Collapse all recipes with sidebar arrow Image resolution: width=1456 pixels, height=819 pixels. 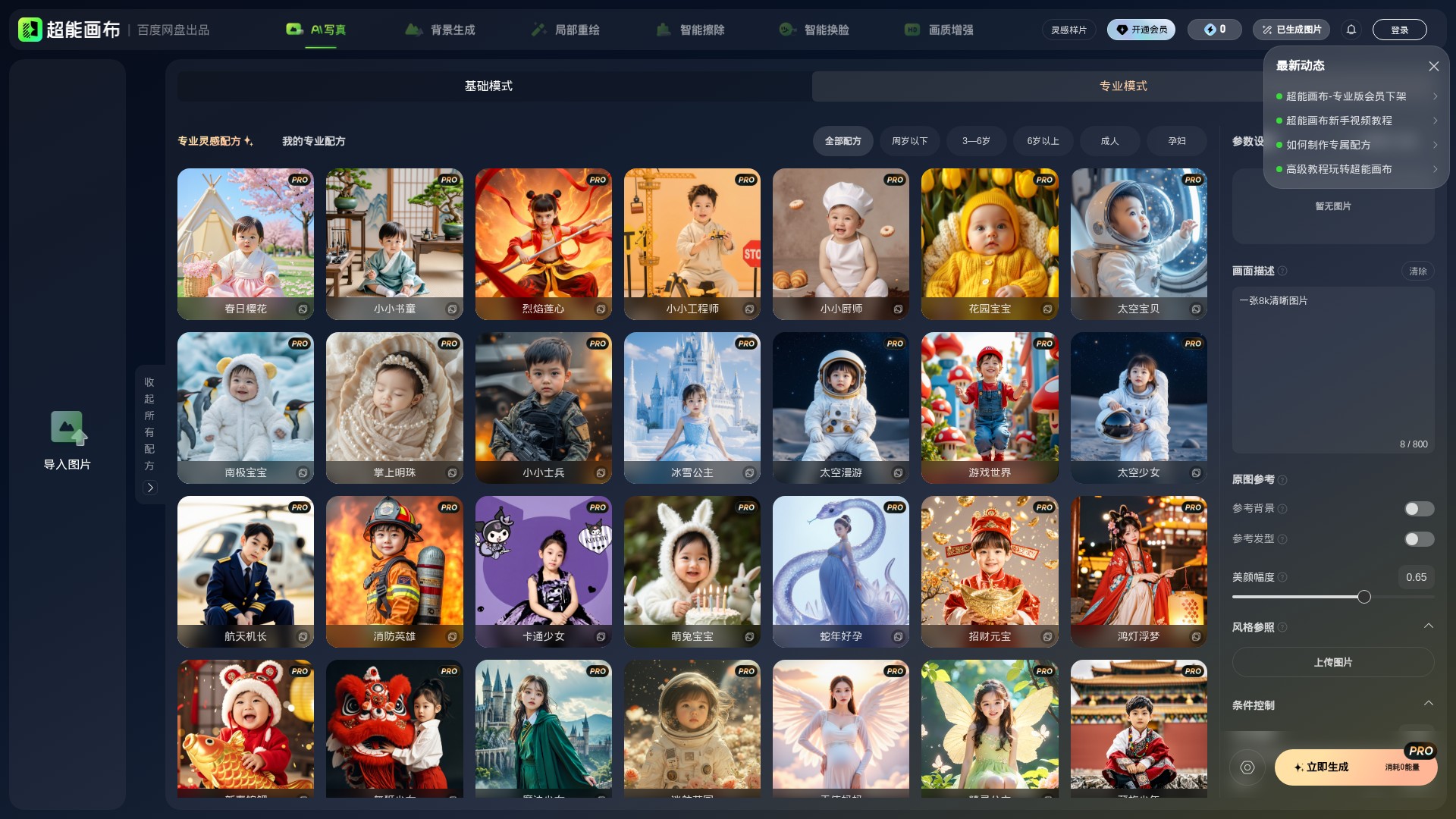150,488
